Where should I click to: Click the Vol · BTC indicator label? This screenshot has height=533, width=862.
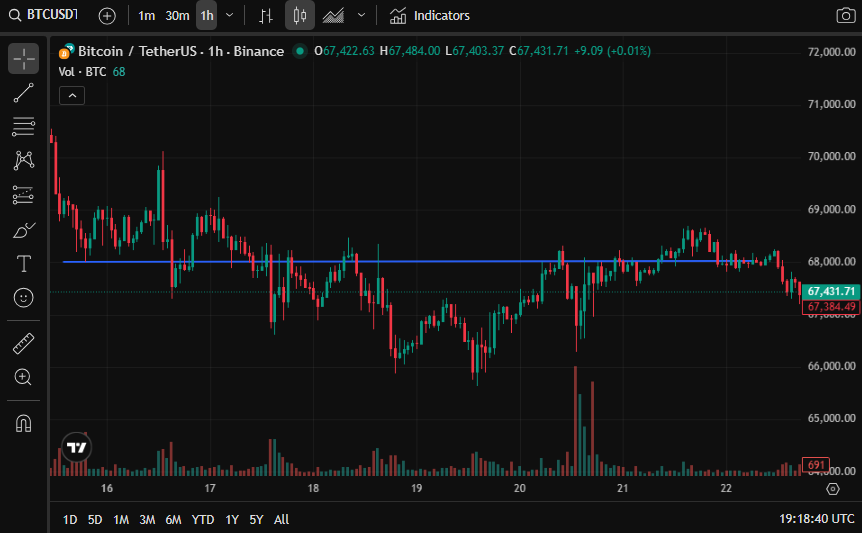[x=82, y=72]
